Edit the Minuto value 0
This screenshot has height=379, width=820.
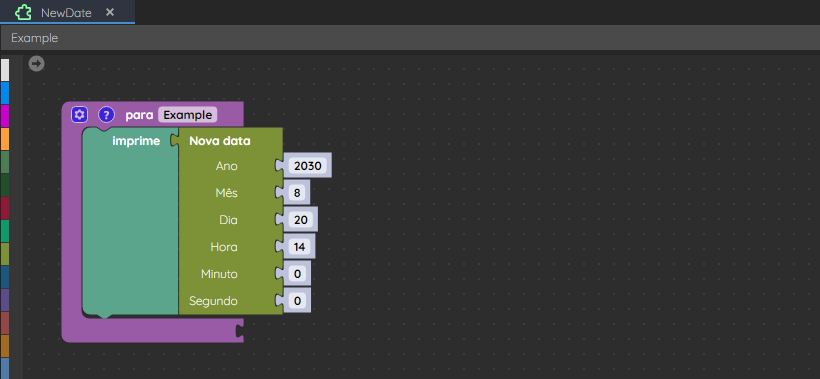click(297, 274)
